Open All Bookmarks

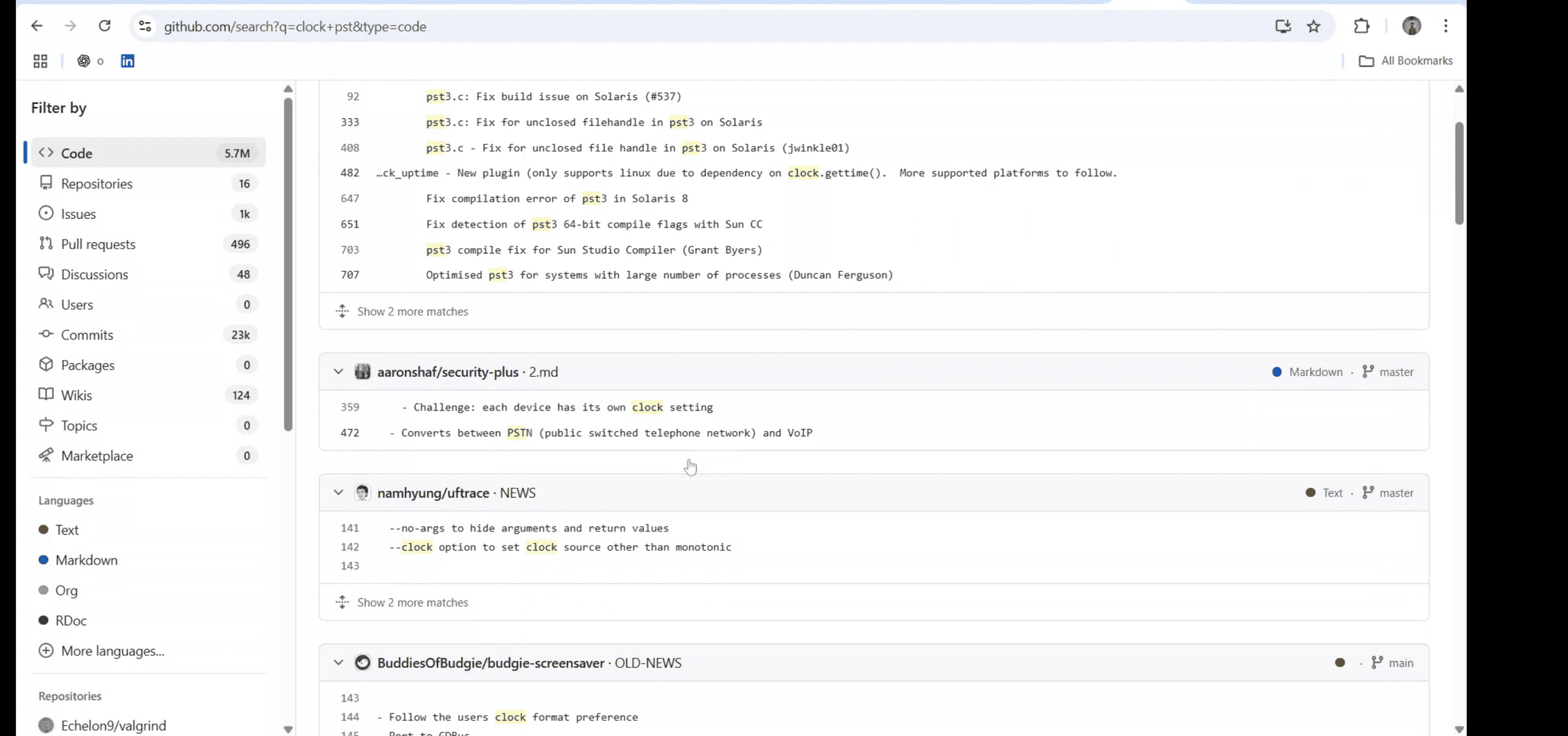pyautogui.click(x=1406, y=61)
